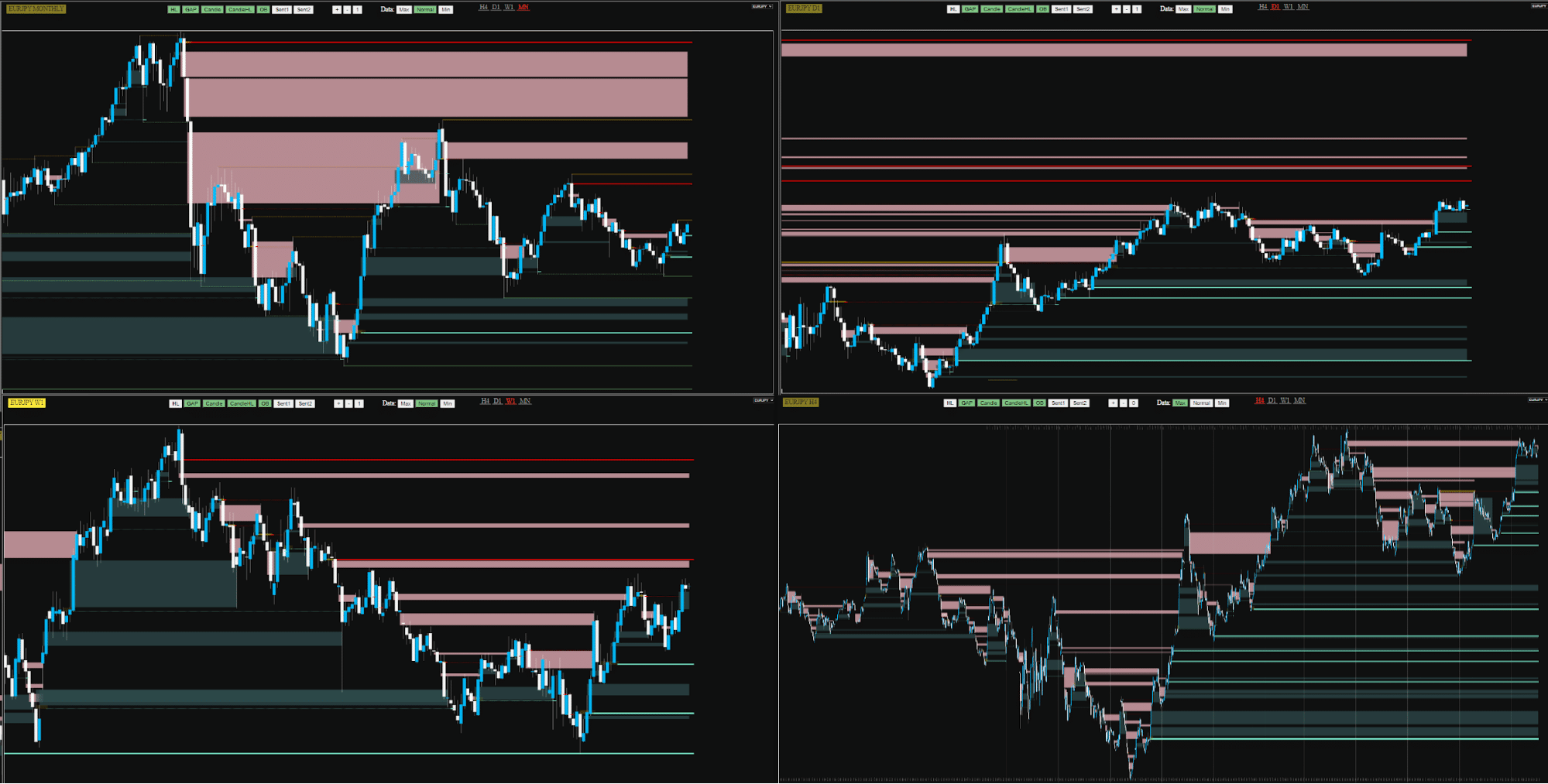Open the EURJPY symbol dropdown in the H4 chart

(x=1537, y=399)
